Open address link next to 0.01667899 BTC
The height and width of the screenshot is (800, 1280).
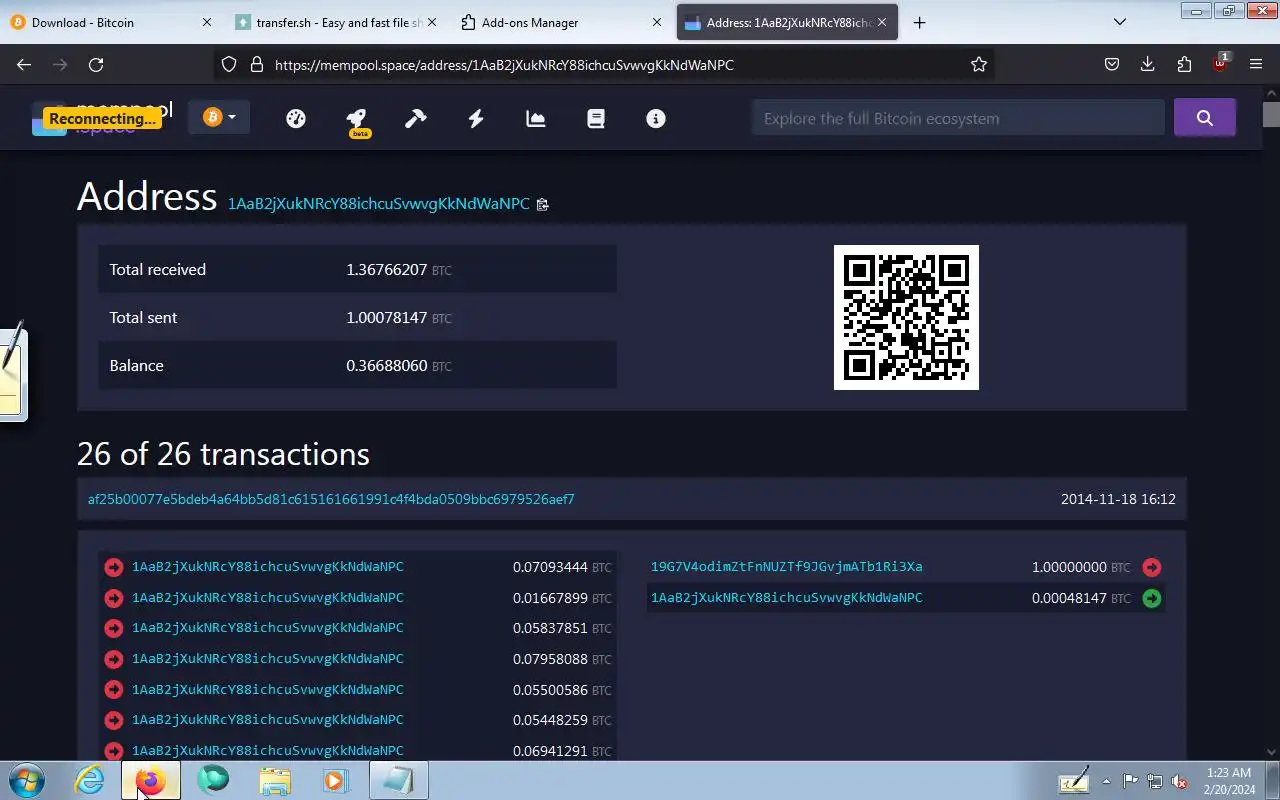[268, 598]
